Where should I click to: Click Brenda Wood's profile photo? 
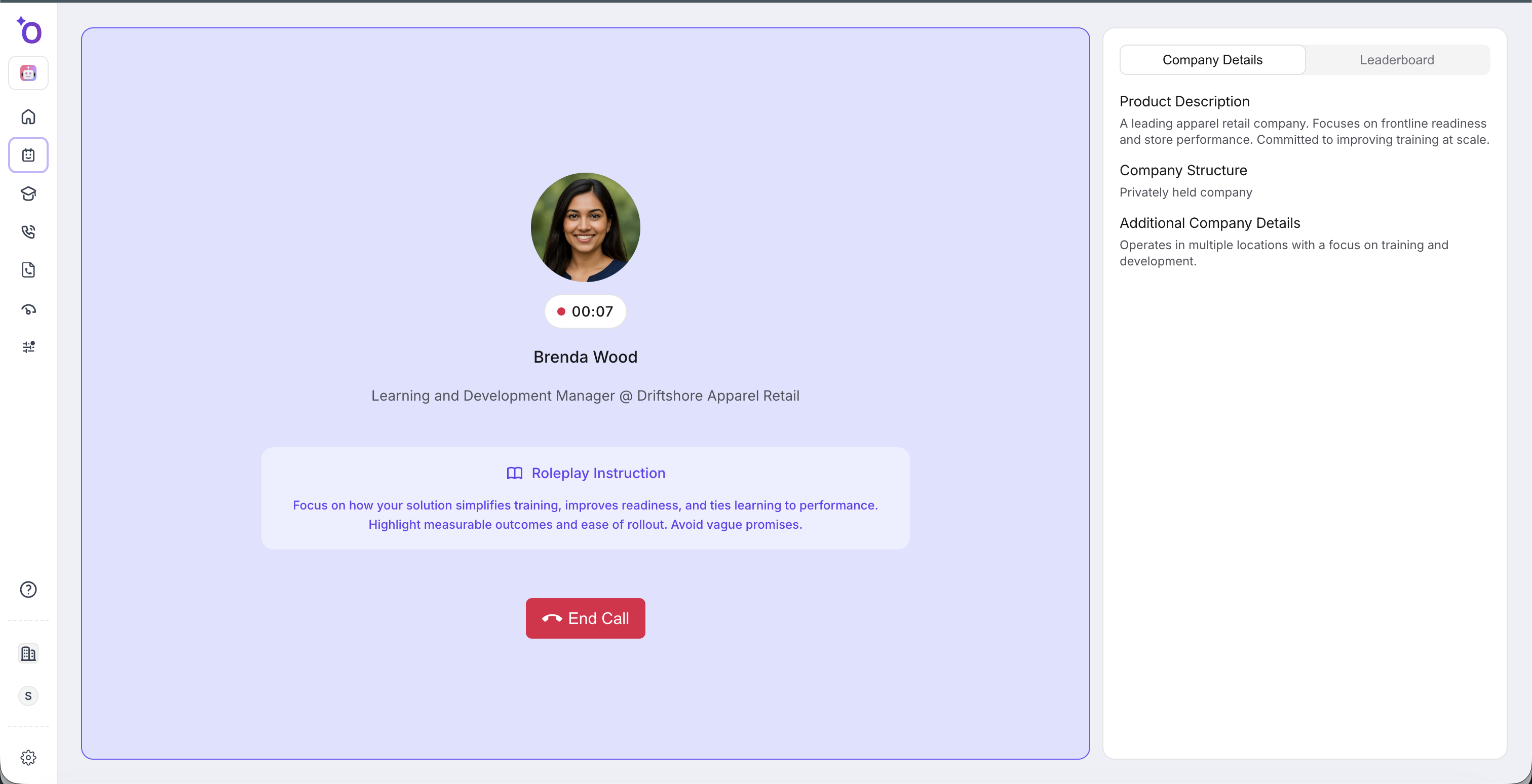pos(585,227)
